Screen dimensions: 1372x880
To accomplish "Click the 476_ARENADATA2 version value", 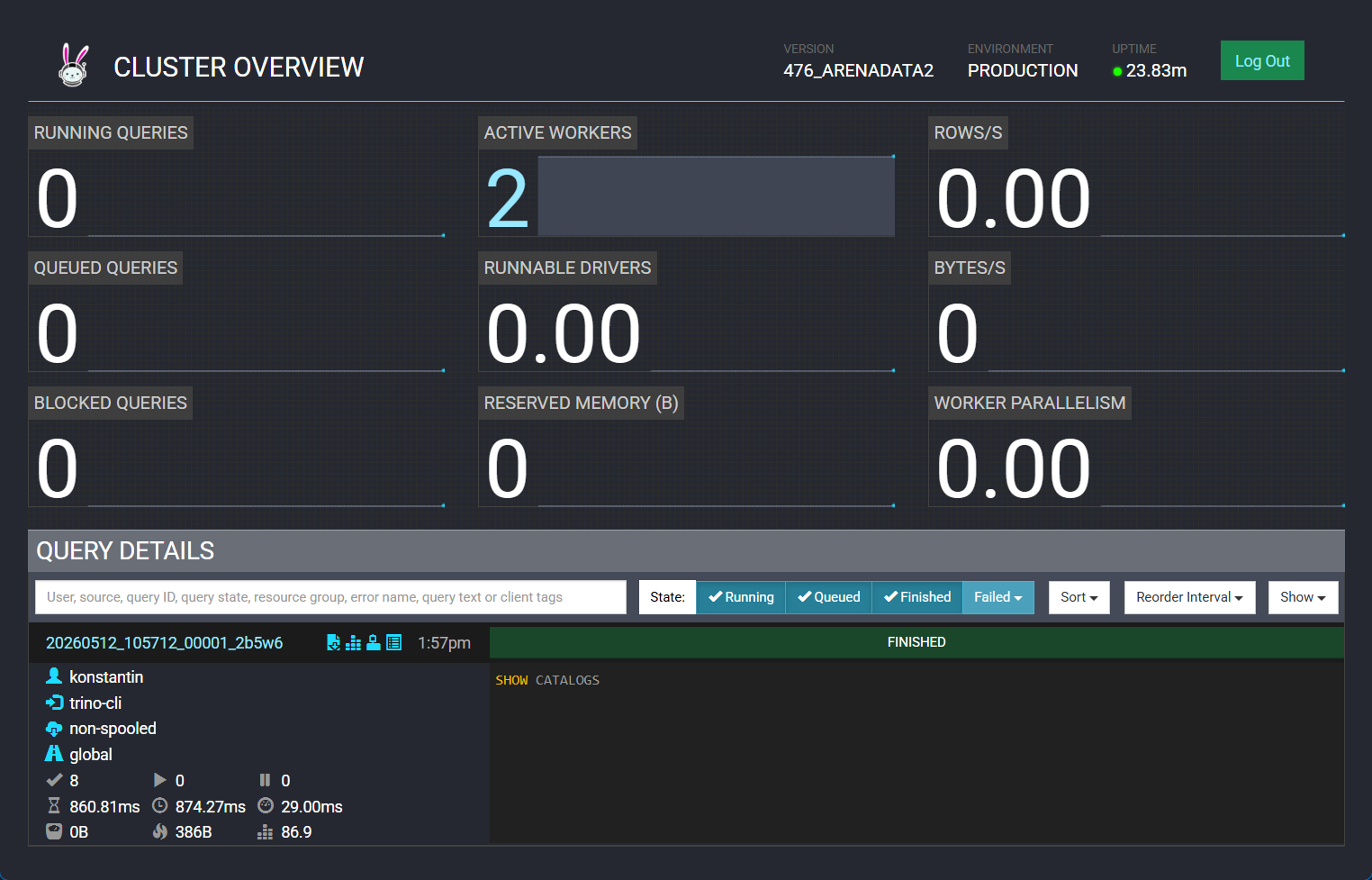I will 858,70.
